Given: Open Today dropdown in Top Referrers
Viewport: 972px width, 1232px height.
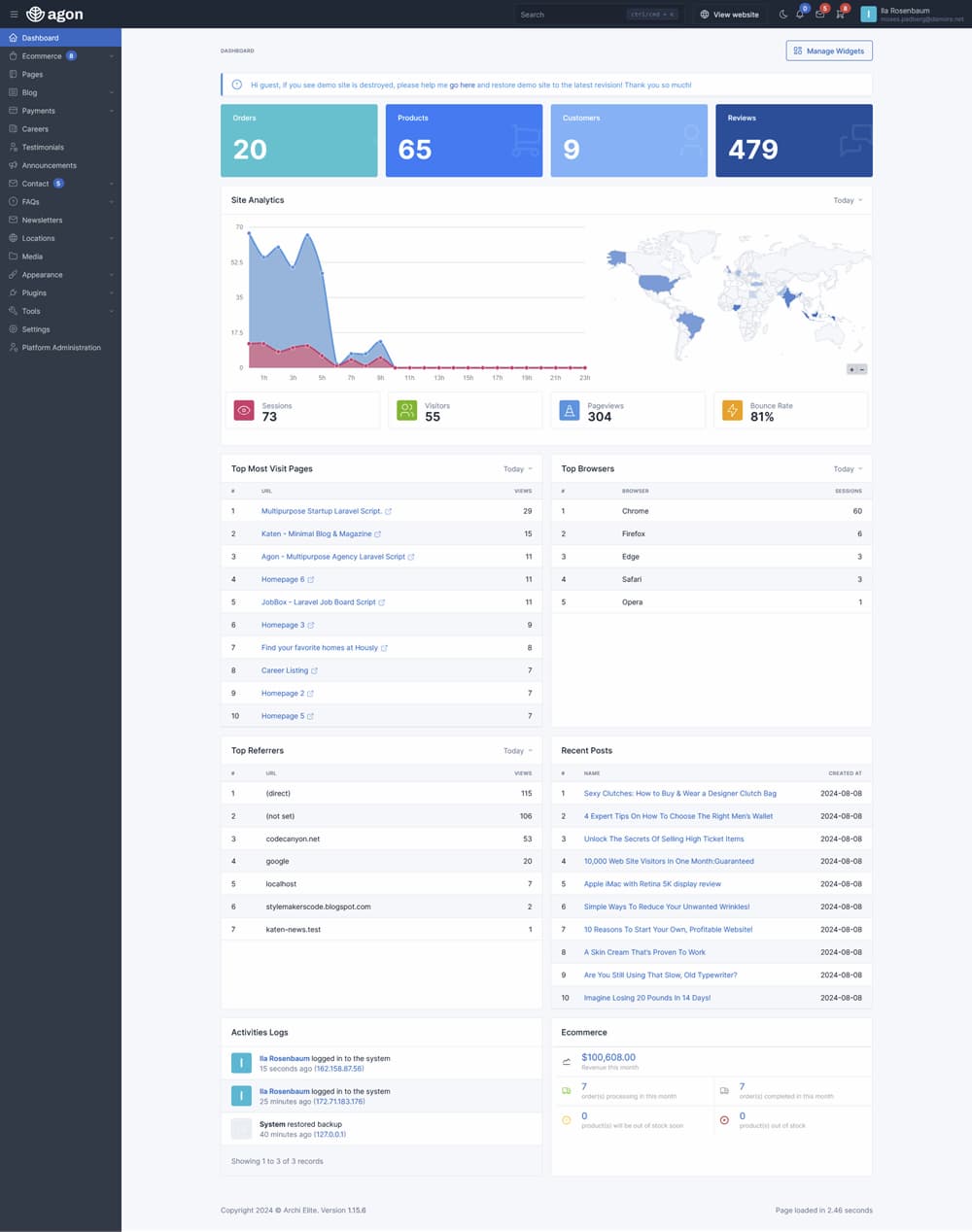Looking at the screenshot, I should [518, 751].
